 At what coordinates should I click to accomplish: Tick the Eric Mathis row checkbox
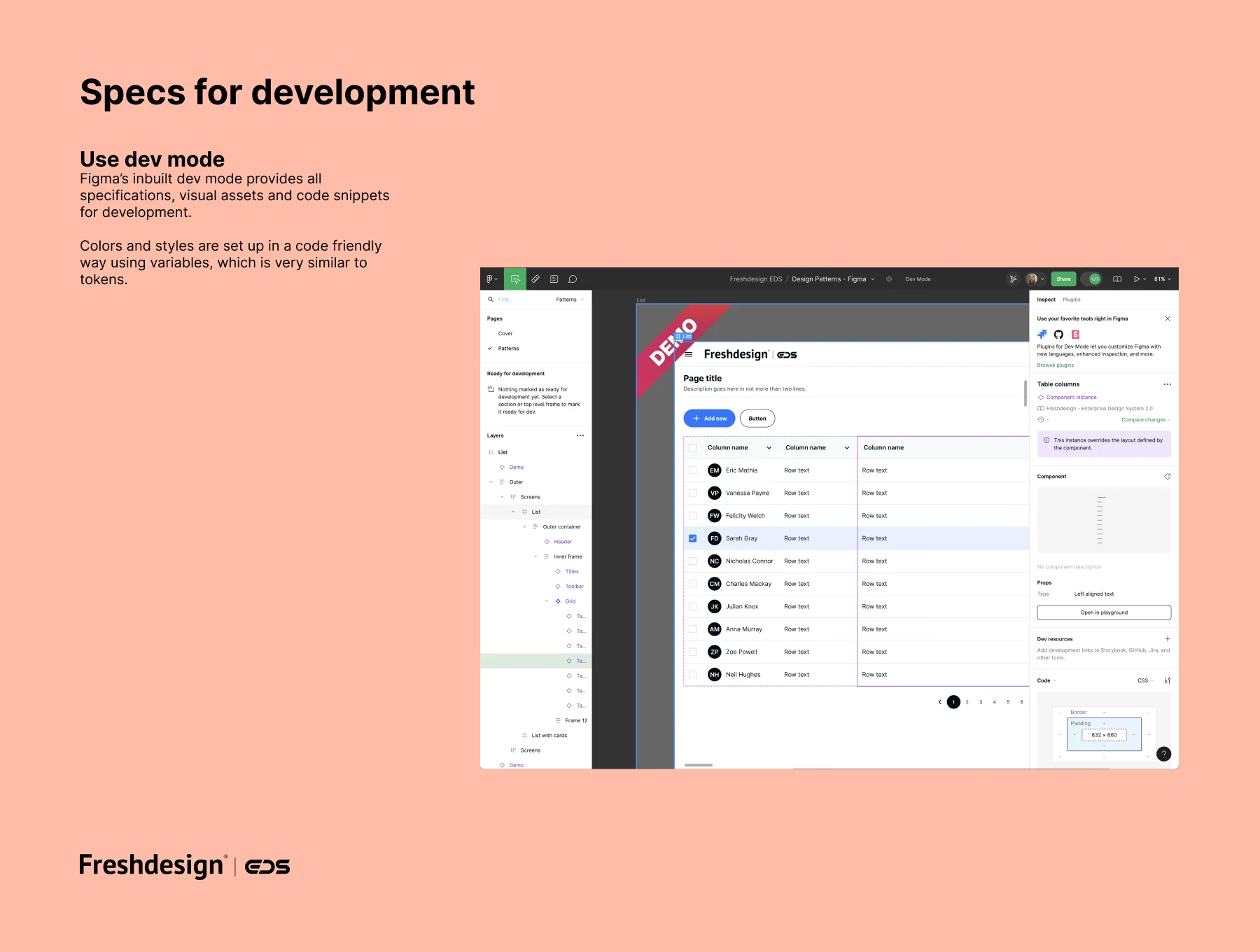pyautogui.click(x=692, y=470)
